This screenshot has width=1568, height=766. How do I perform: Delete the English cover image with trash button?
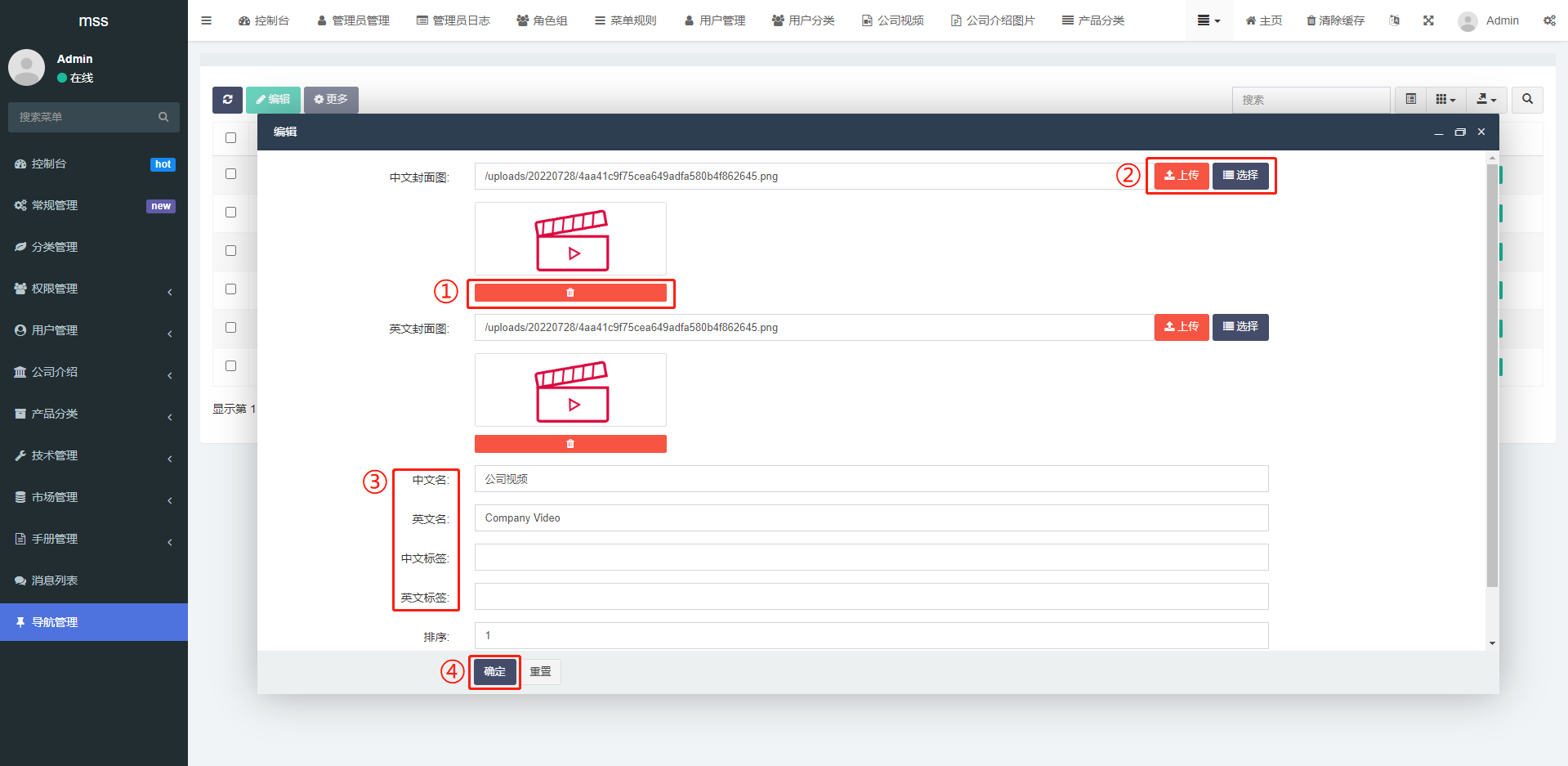570,444
